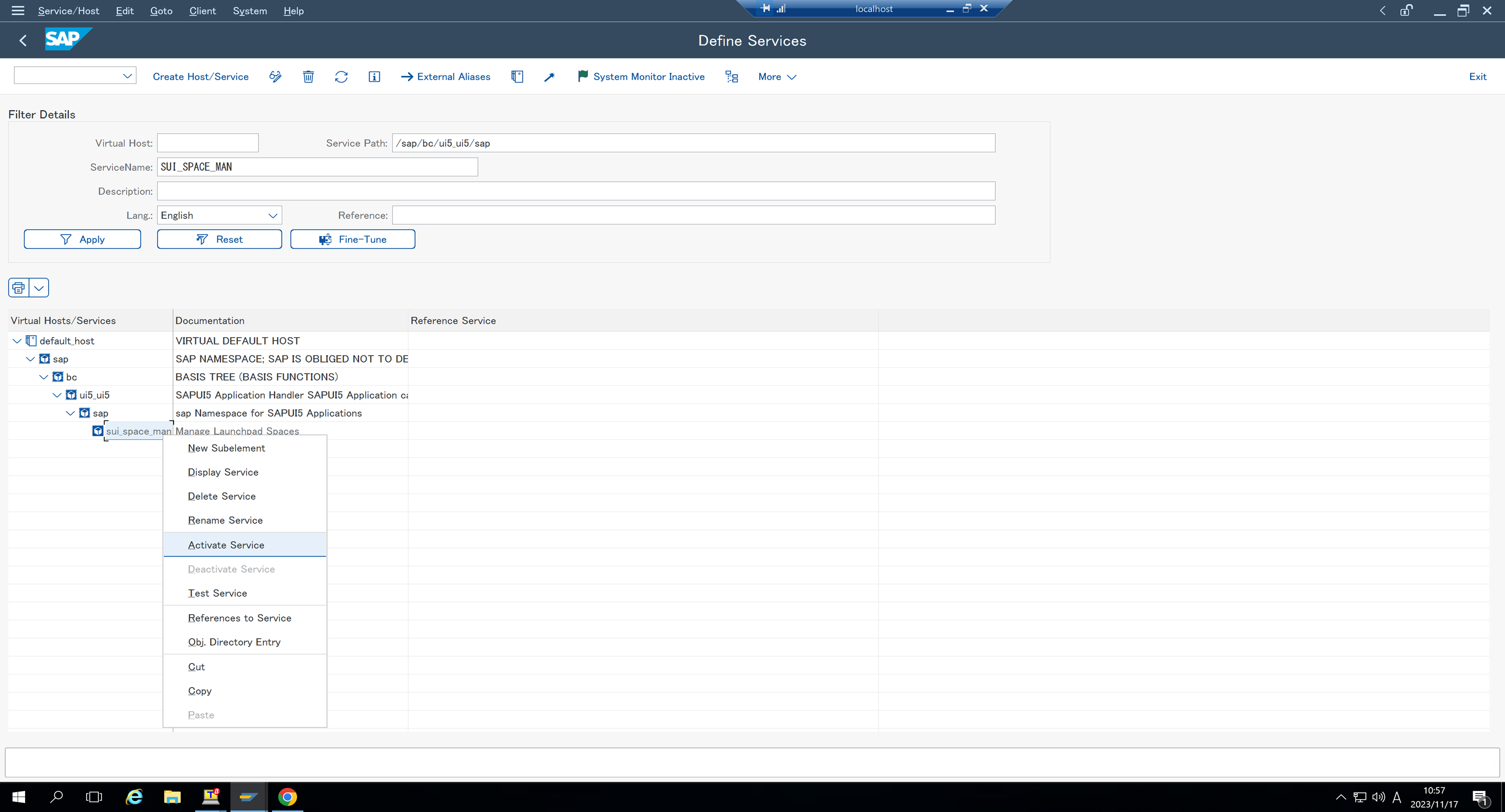Image resolution: width=1505 pixels, height=812 pixels.
Task: Click the Apply filter button
Action: pos(83,239)
